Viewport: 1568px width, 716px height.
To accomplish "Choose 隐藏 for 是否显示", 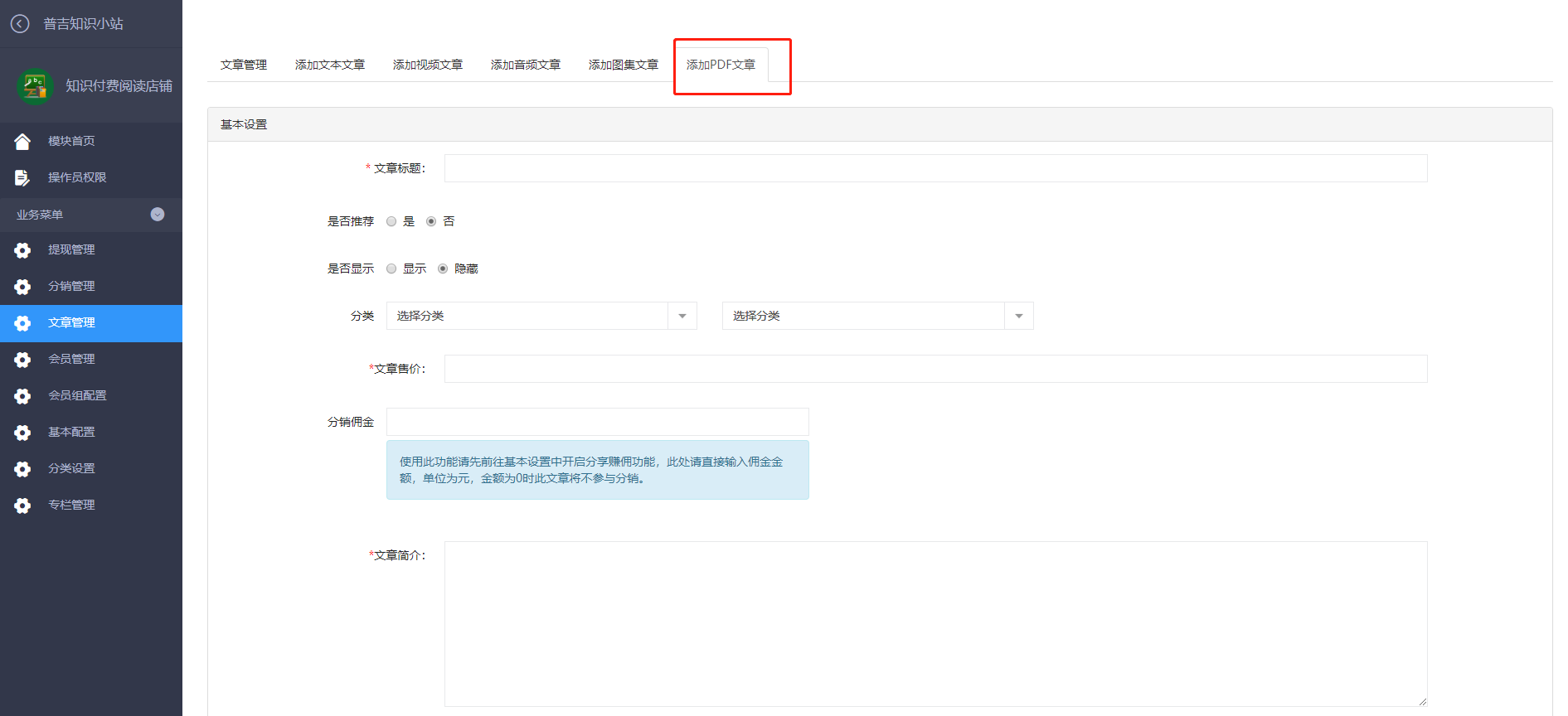I will (443, 268).
